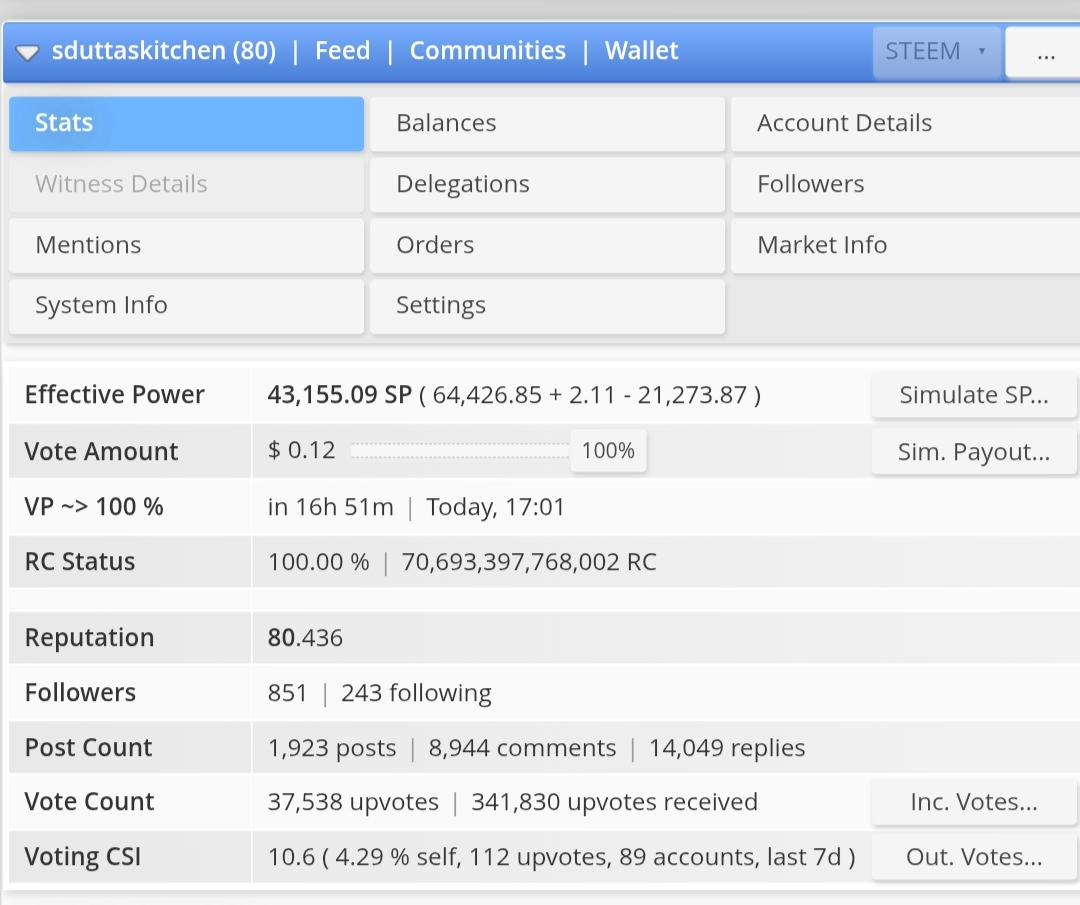Viewport: 1080px width, 905px height.
Task: Click the 70,693,397,768,002 RC value
Action: click(x=529, y=562)
